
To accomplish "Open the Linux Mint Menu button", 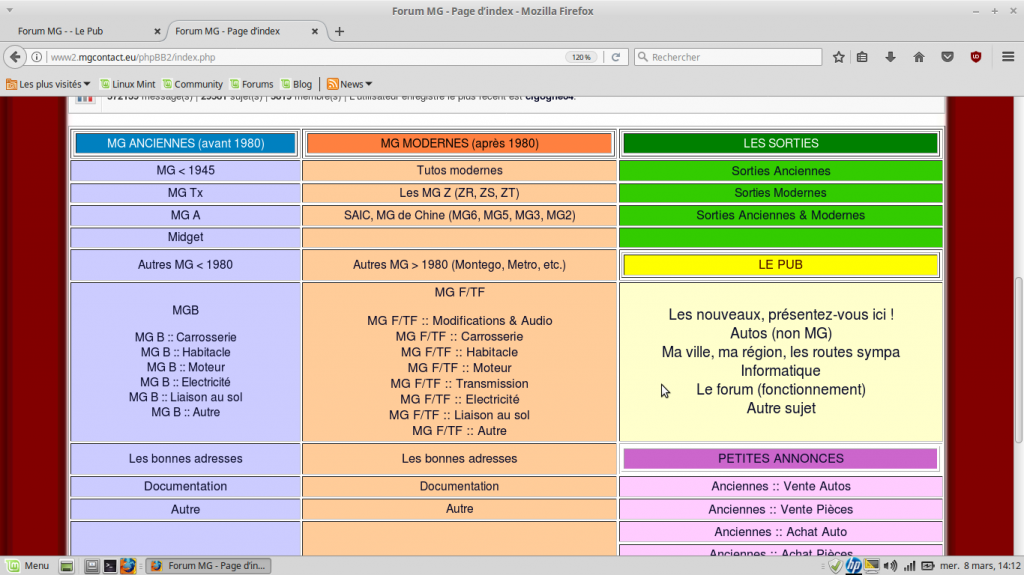I will click(29, 565).
